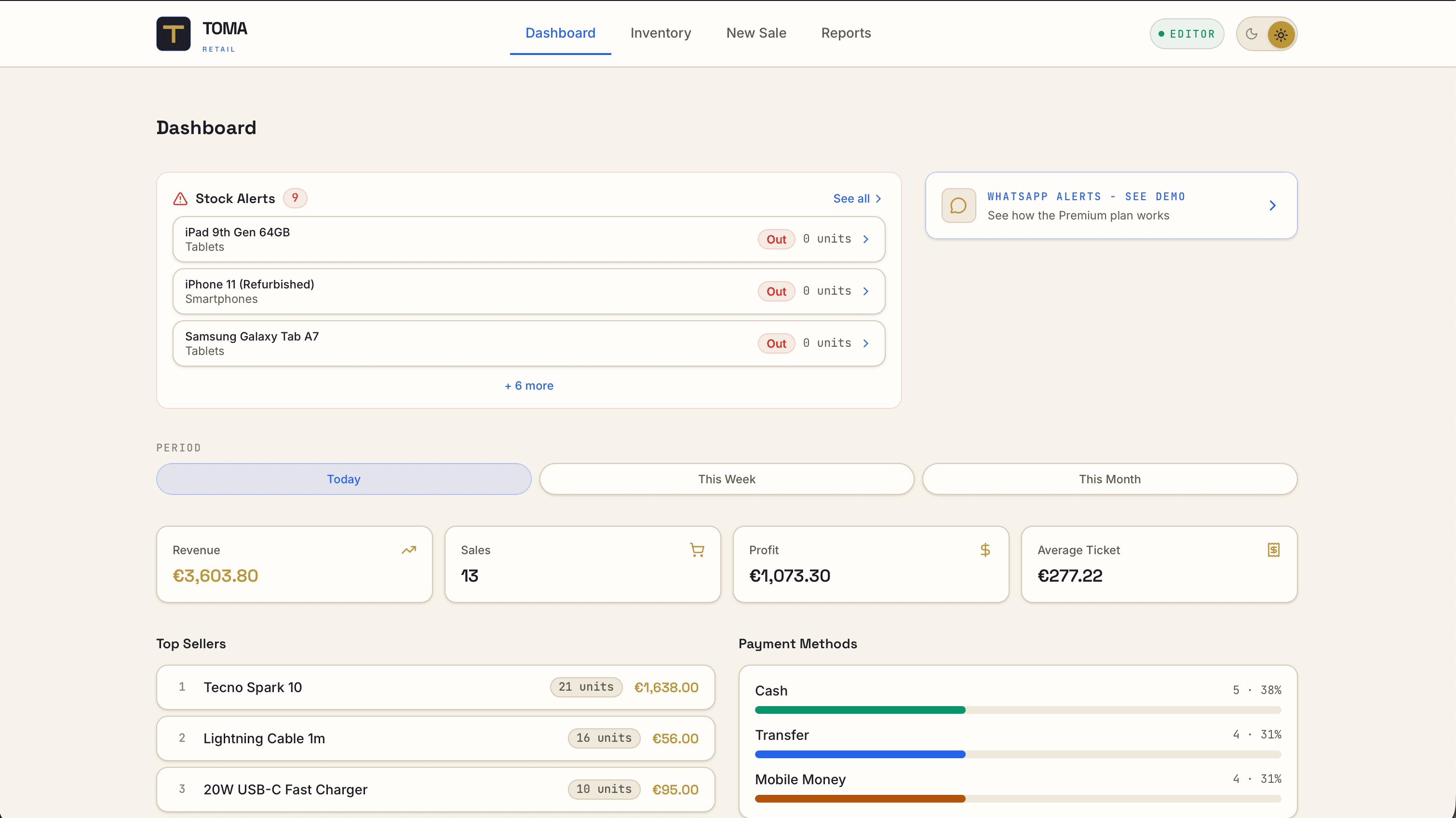Click the iPhone 11 (Refurbished) alert row
Image resolution: width=1456 pixels, height=818 pixels.
pos(529,291)
